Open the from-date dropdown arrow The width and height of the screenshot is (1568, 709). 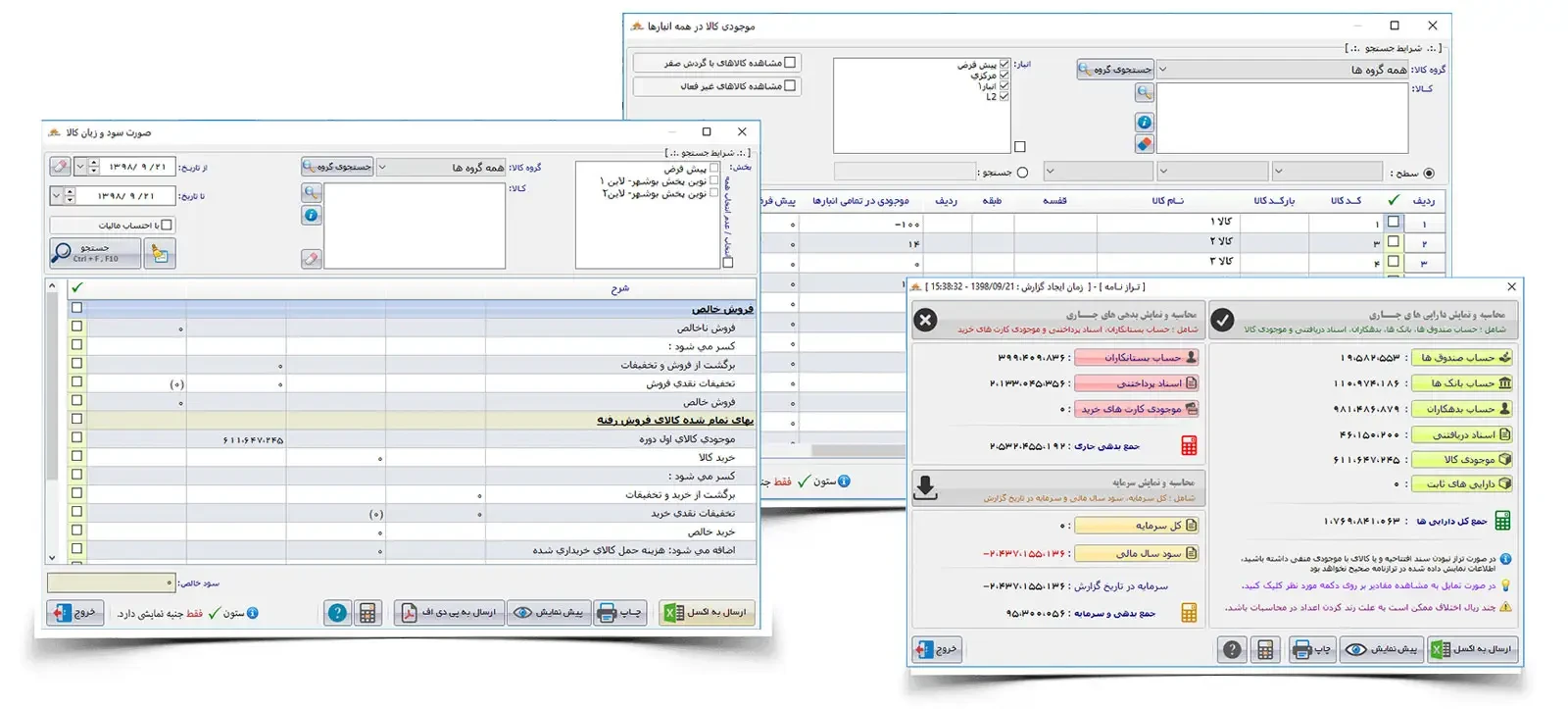tap(79, 167)
